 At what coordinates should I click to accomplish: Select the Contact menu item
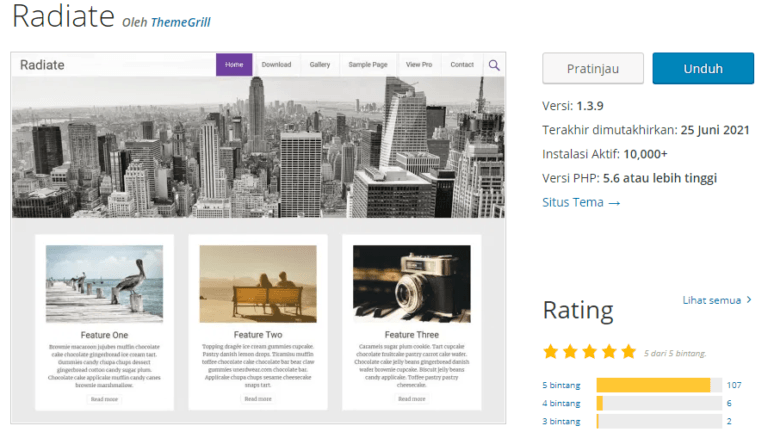462,65
